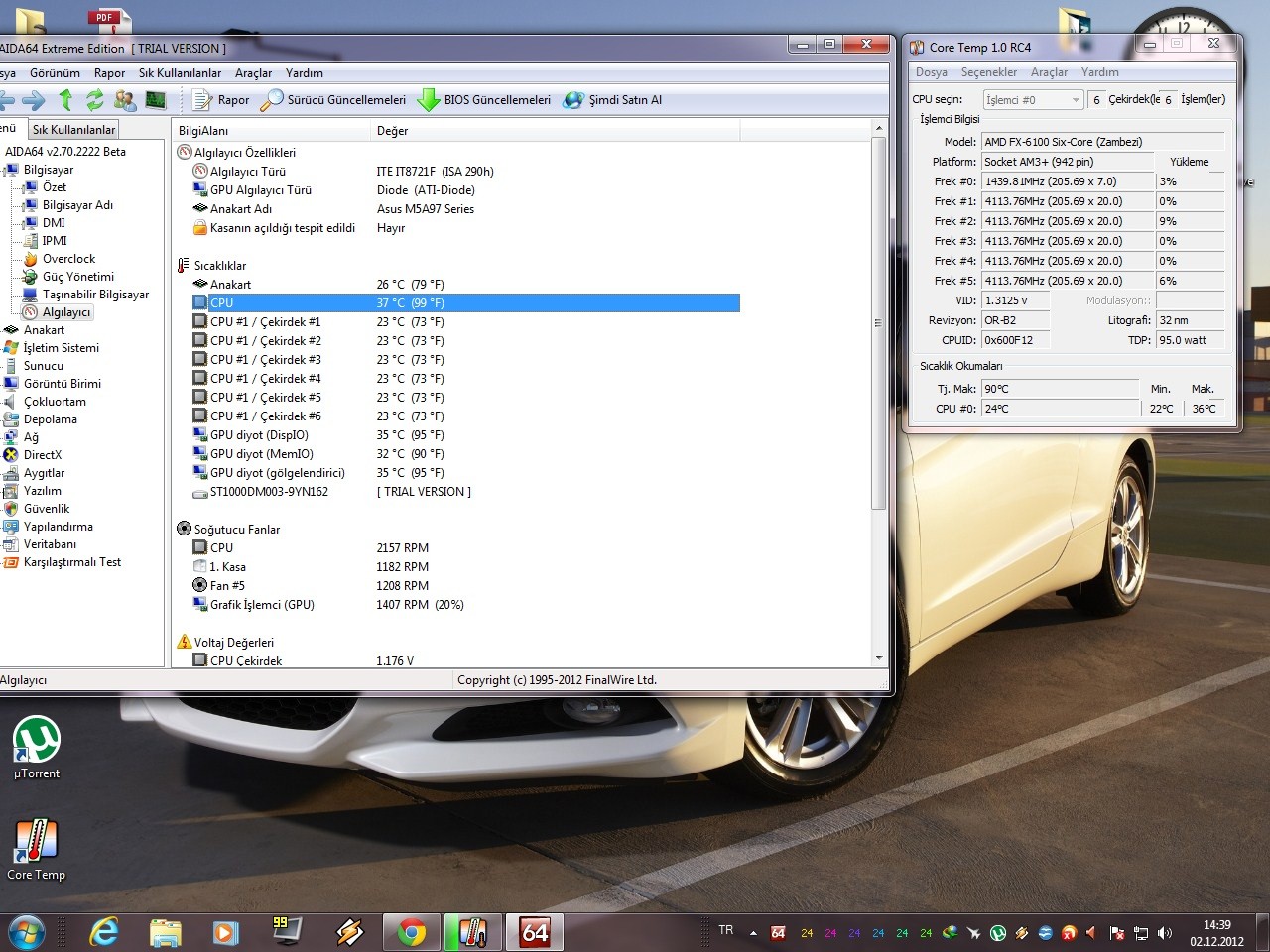Select Güç Yönetimi in the tree
1270x952 pixels.
click(x=77, y=277)
